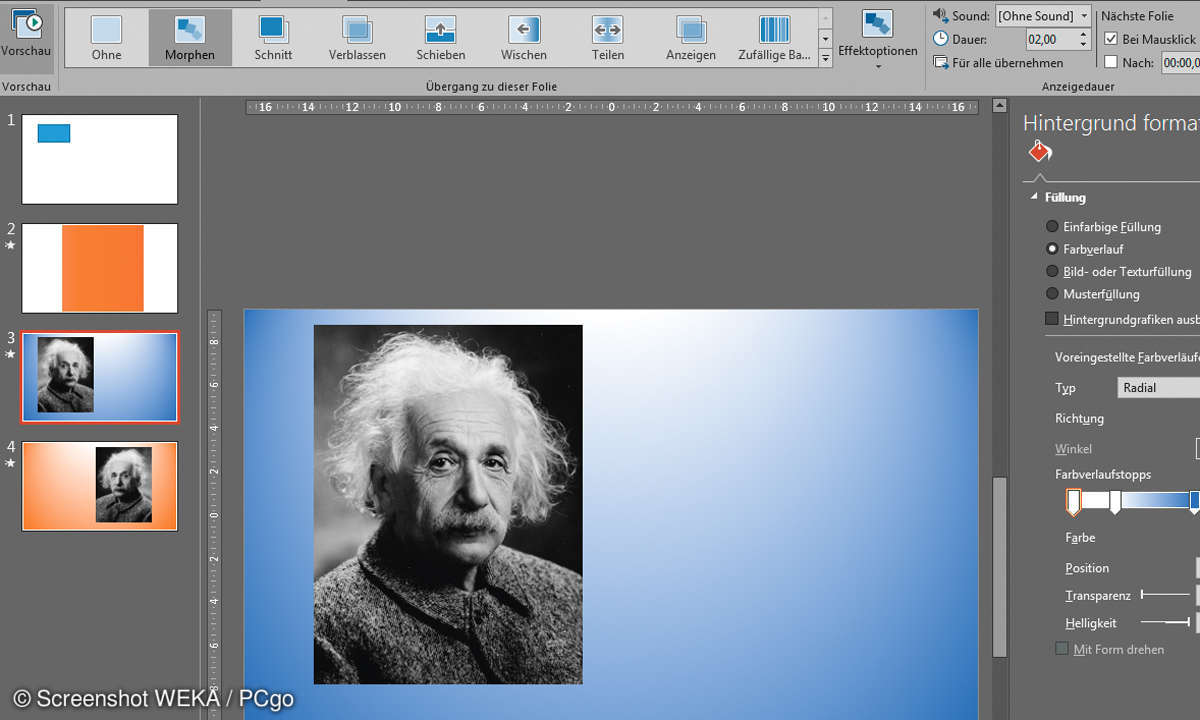
Task: Select the Schieben transition
Action: click(441, 37)
